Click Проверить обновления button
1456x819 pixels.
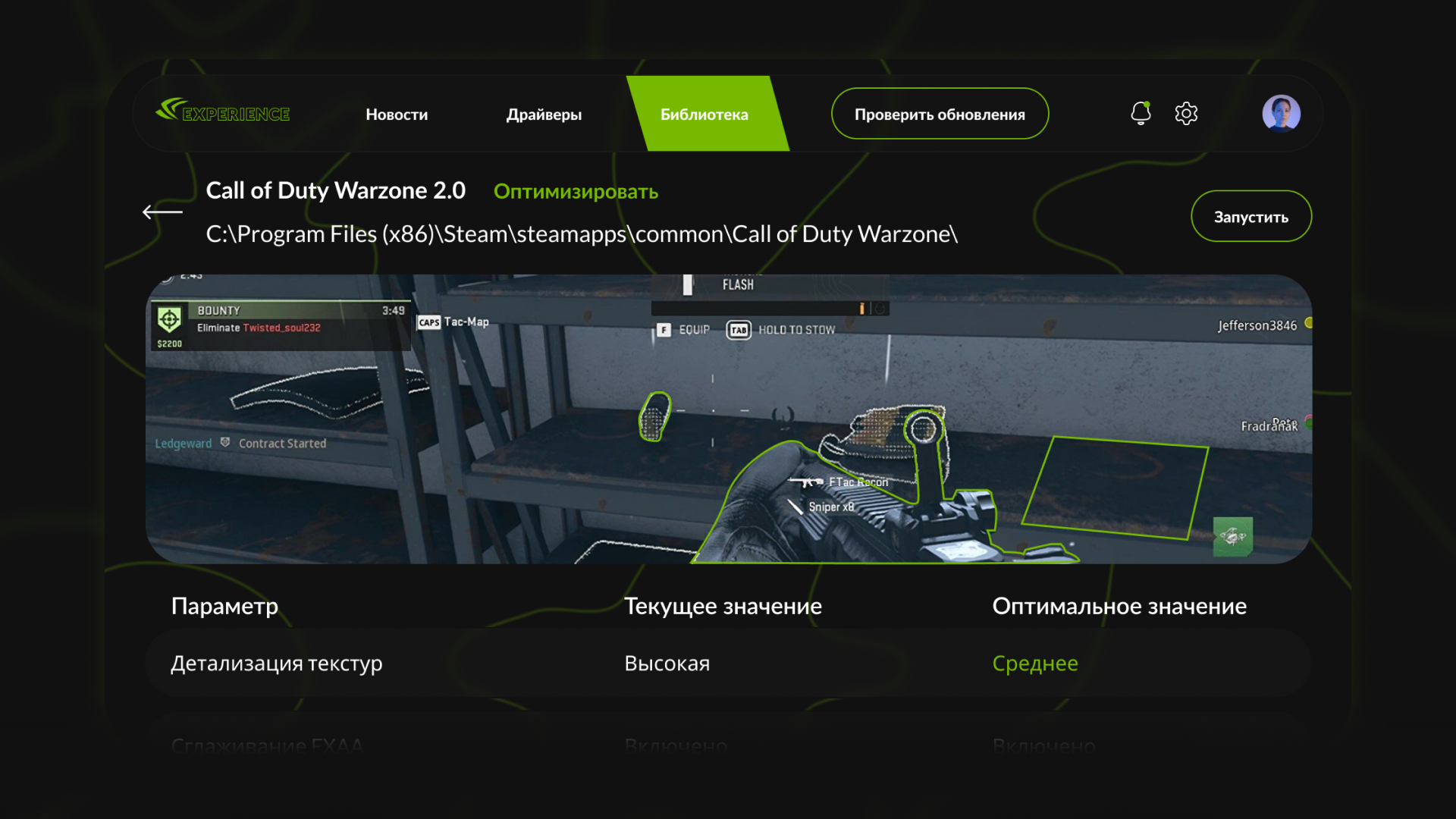point(940,114)
